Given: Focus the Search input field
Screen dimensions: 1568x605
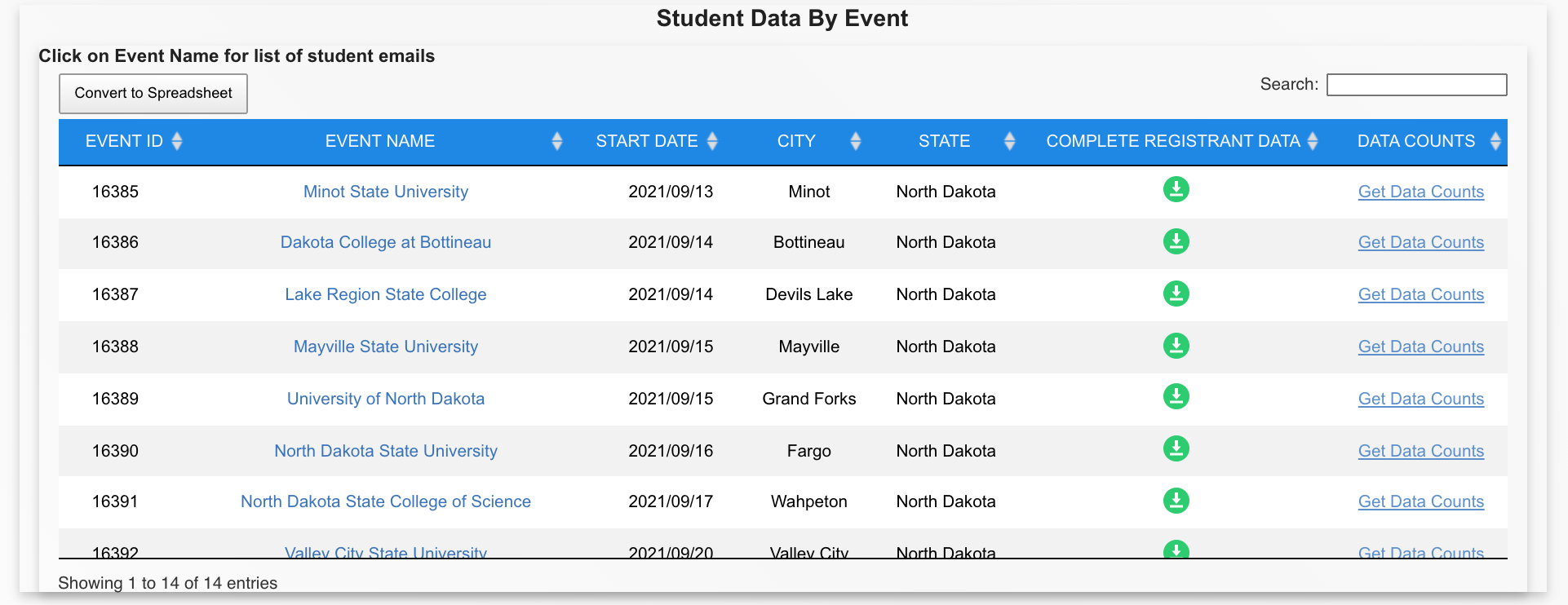Looking at the screenshot, I should (1416, 85).
